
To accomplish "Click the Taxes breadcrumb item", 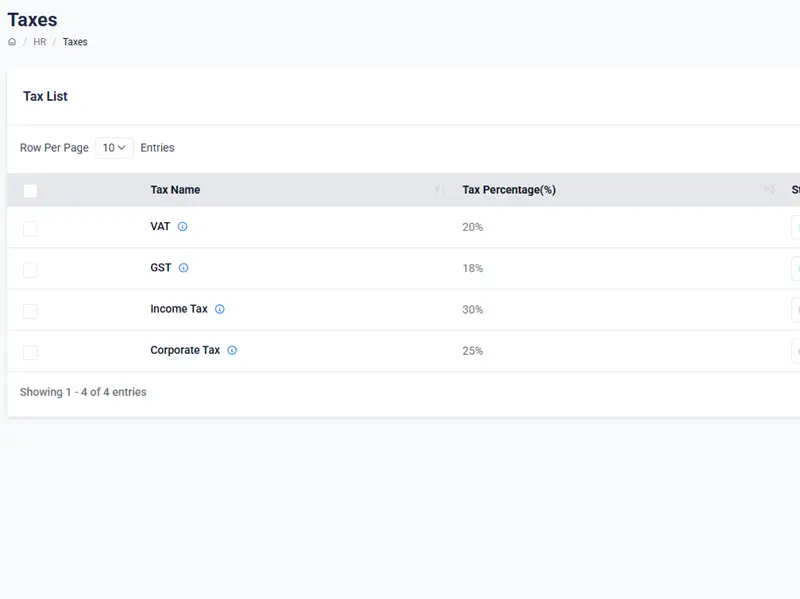I will [75, 42].
